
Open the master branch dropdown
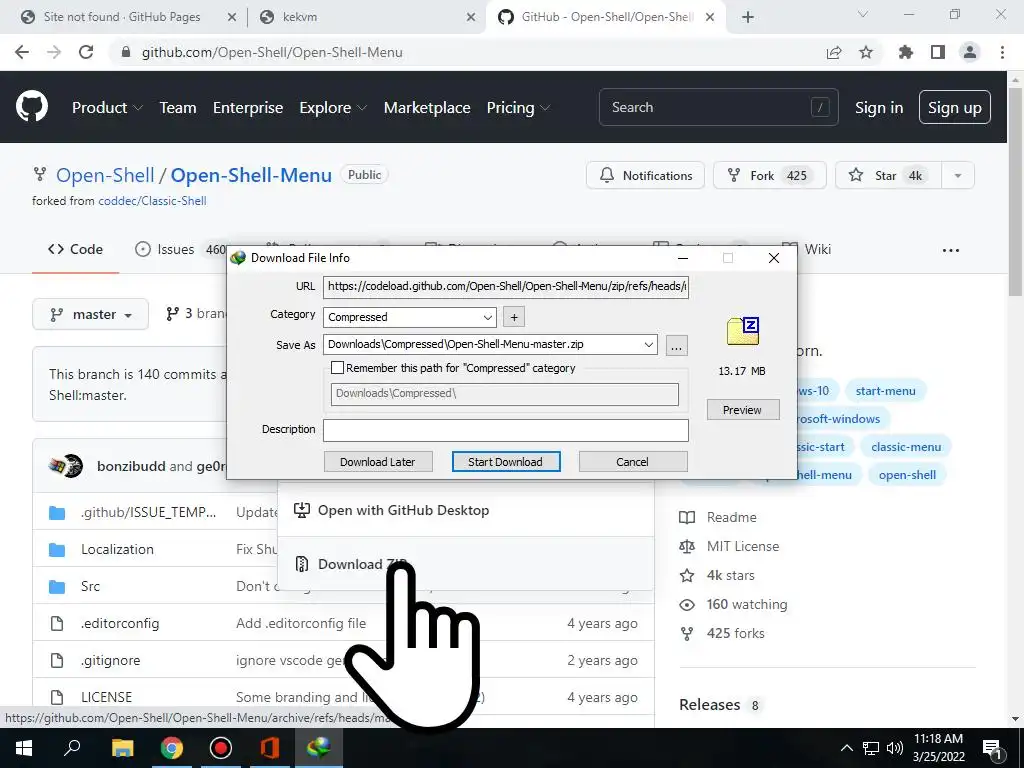pyautogui.click(x=90, y=315)
